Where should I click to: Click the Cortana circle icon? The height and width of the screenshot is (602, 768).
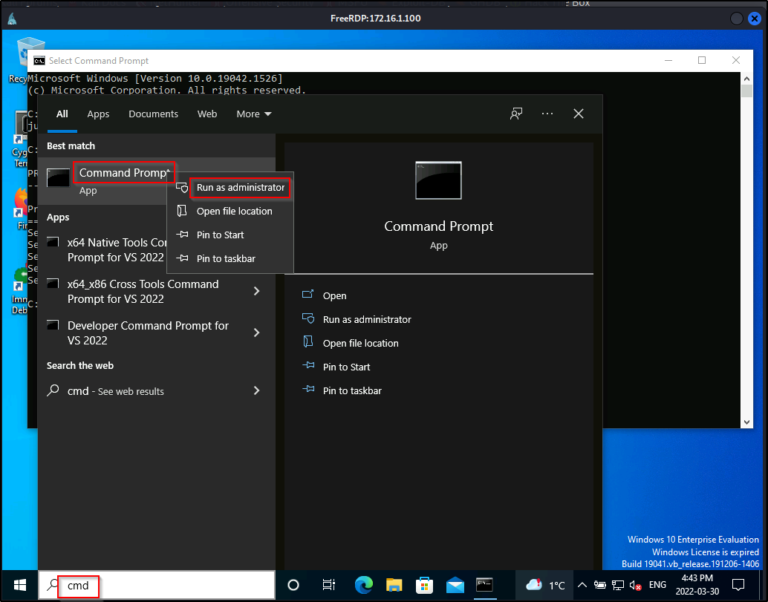pyautogui.click(x=293, y=585)
